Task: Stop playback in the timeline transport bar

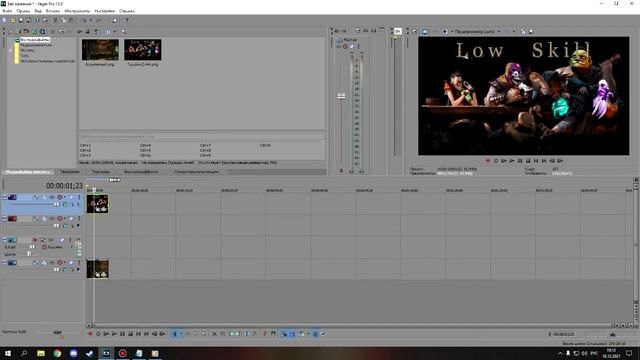Action: coord(130,334)
